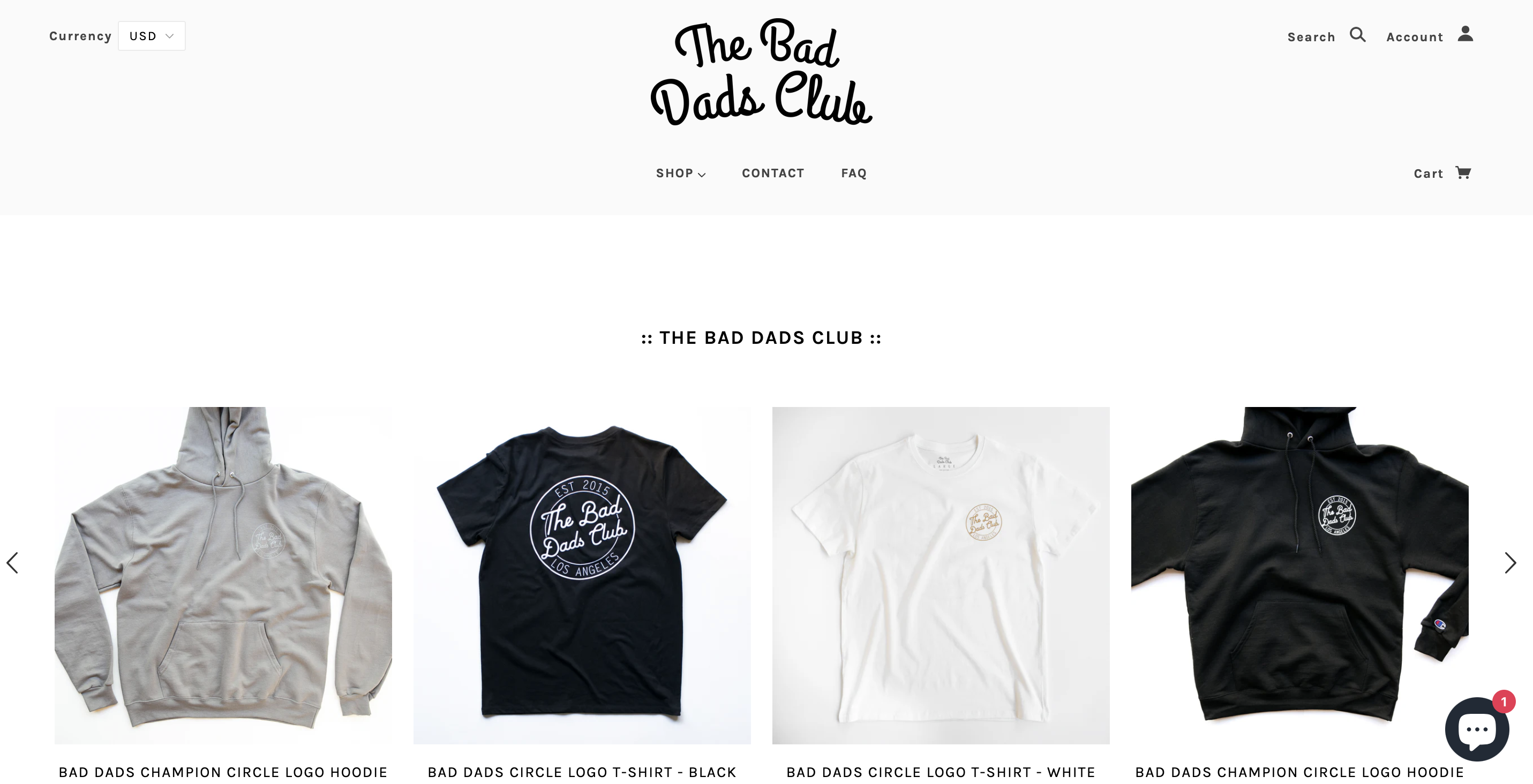Open the black Champion hoodie thumbnail
The height and width of the screenshot is (784, 1533).
coord(1299,575)
